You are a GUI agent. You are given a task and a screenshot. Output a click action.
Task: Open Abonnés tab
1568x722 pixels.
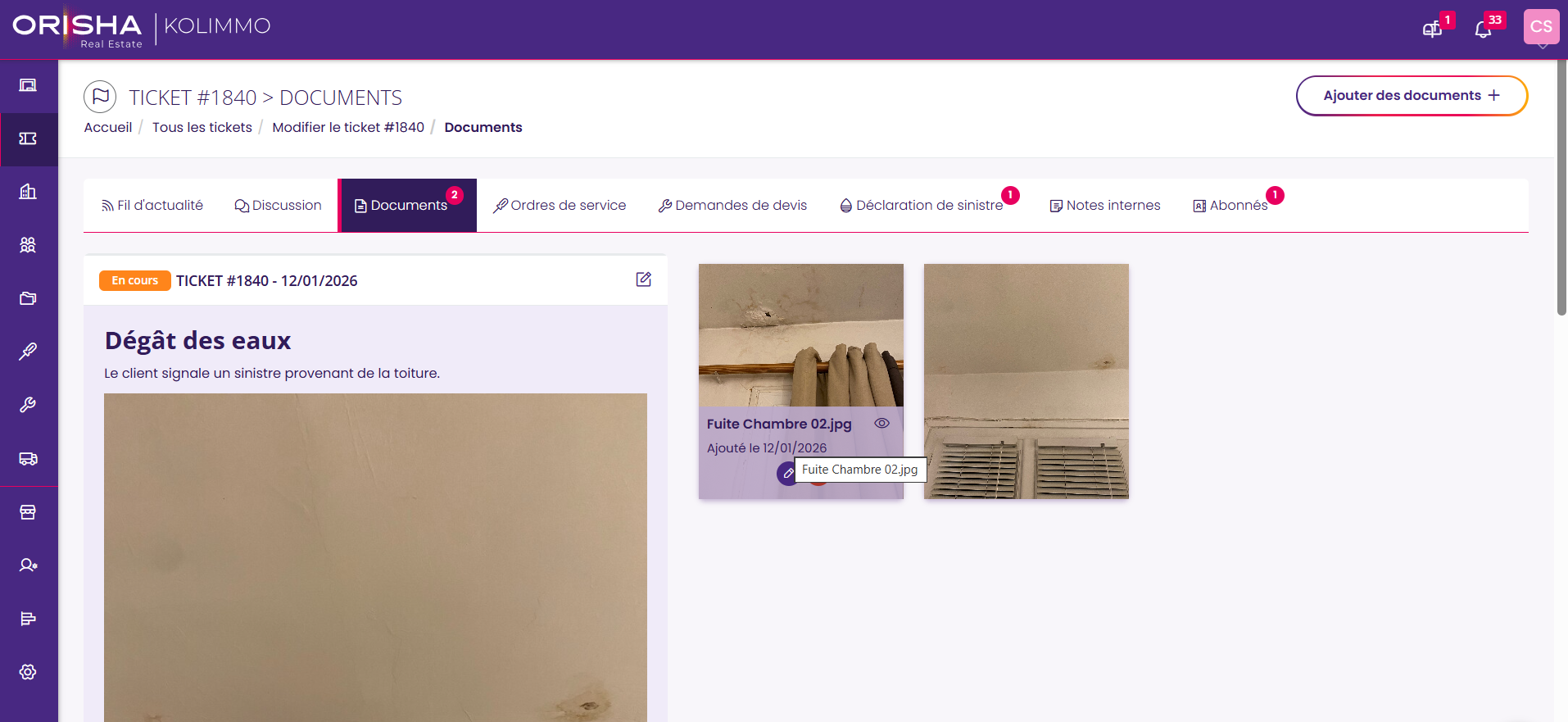tap(1231, 206)
